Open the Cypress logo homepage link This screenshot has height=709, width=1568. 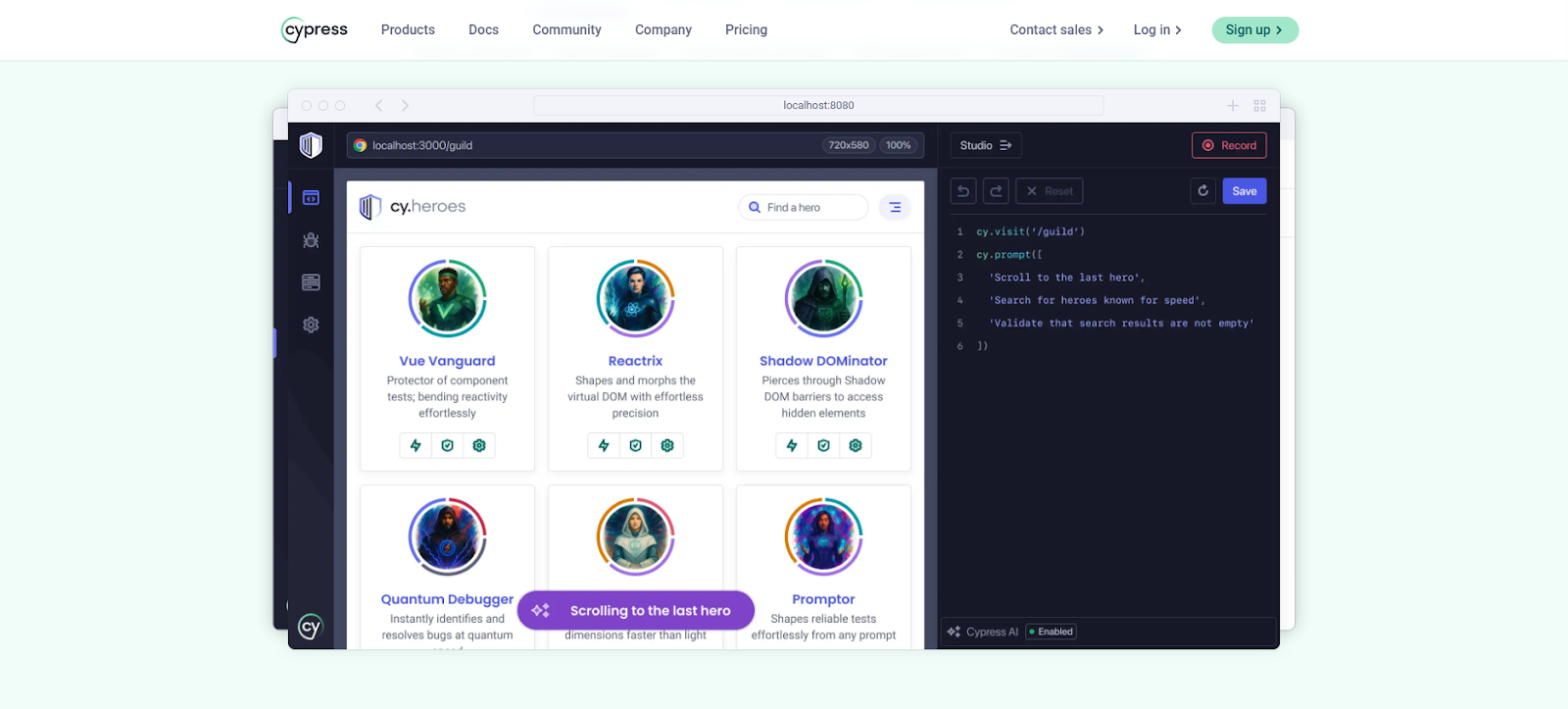click(x=315, y=30)
